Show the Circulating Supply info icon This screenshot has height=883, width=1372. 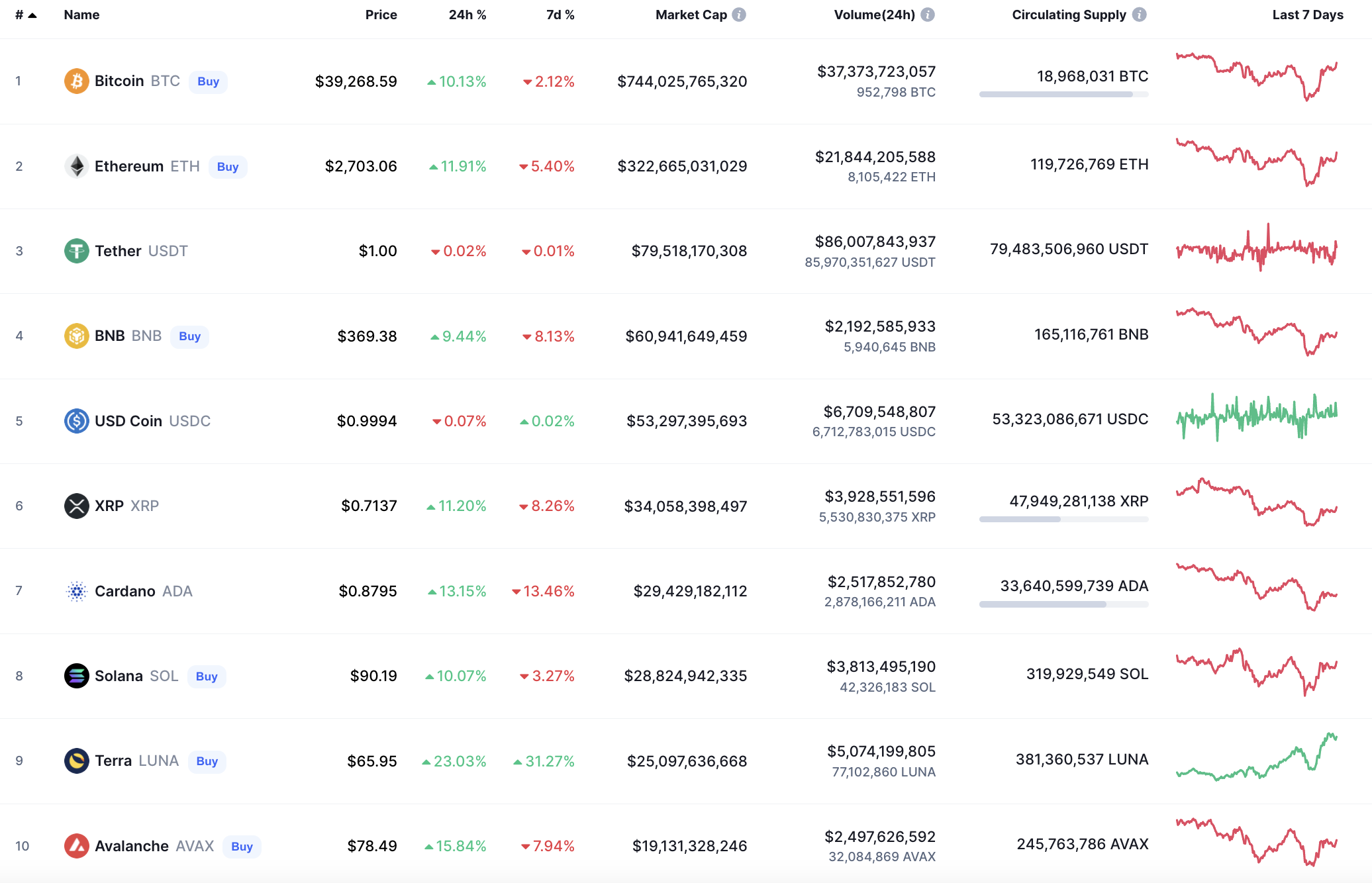(x=1139, y=15)
